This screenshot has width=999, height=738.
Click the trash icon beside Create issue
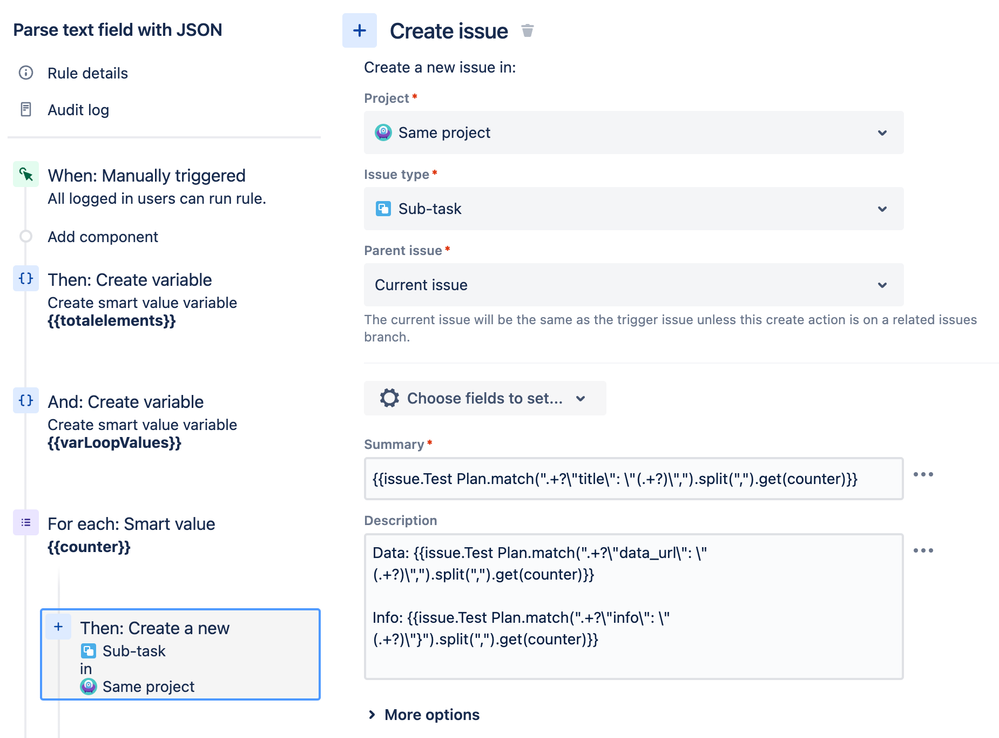point(528,31)
